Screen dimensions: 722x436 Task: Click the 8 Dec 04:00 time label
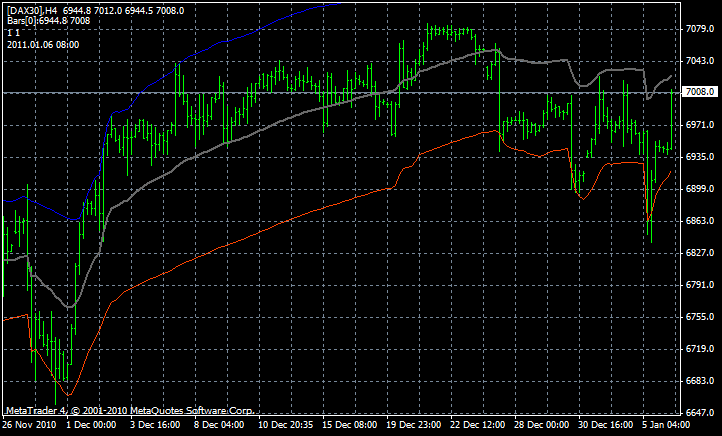219,424
